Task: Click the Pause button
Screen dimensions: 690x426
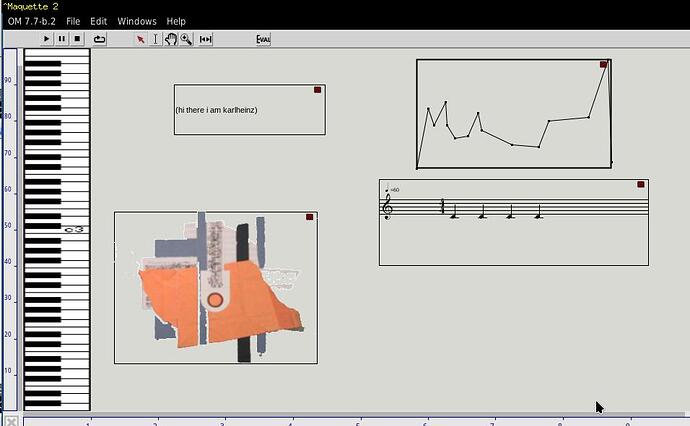Action: pyautogui.click(x=62, y=39)
